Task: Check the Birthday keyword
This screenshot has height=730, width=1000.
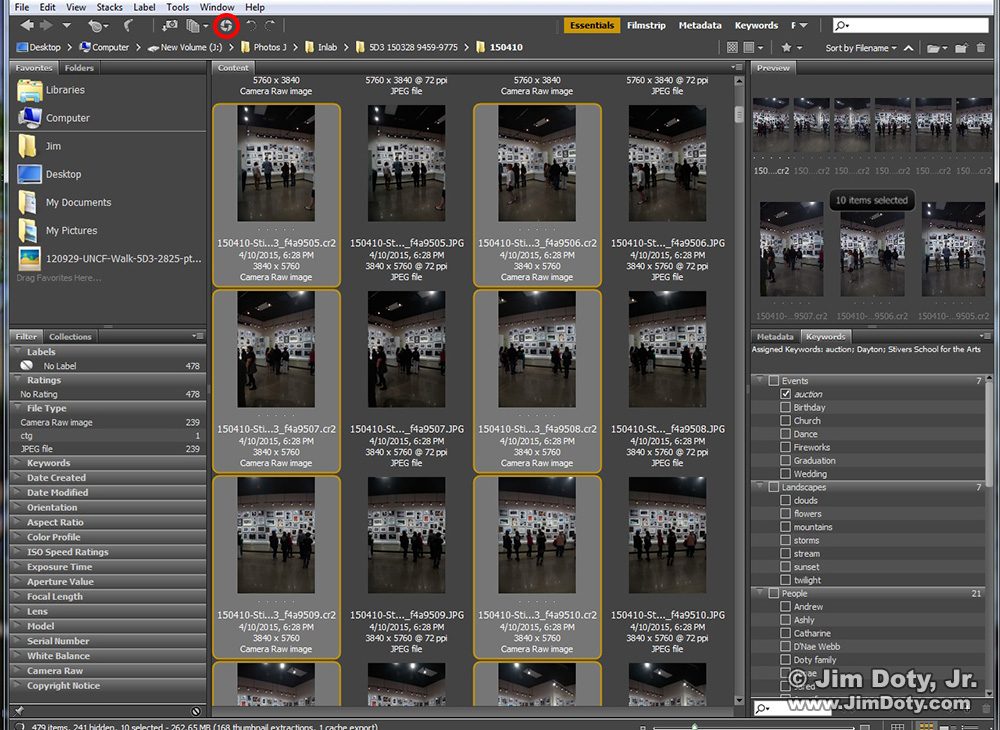Action: [786, 407]
